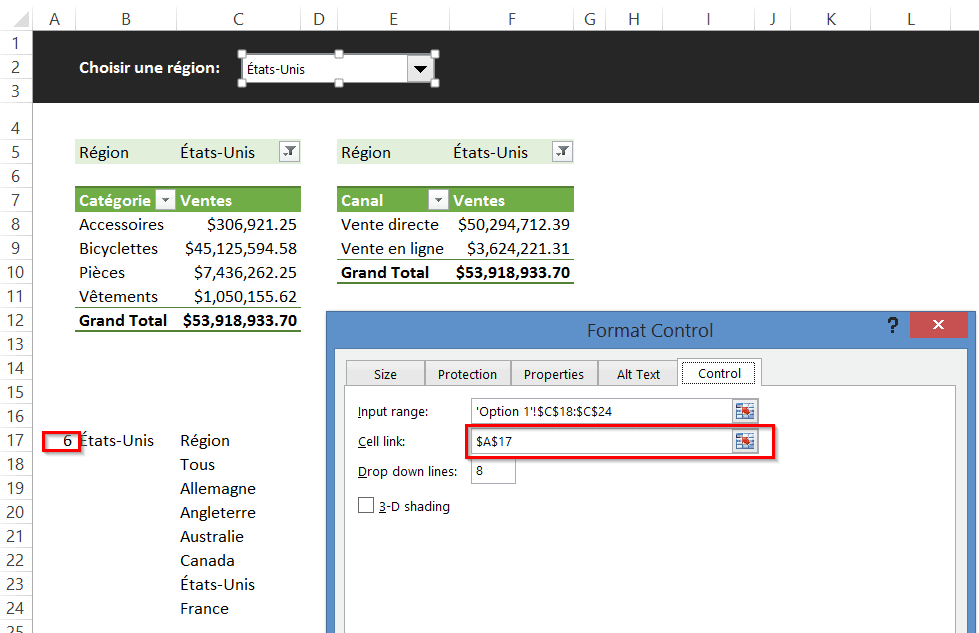Expand the Canal column filter dropdown
This screenshot has height=633, width=979.
point(438,200)
